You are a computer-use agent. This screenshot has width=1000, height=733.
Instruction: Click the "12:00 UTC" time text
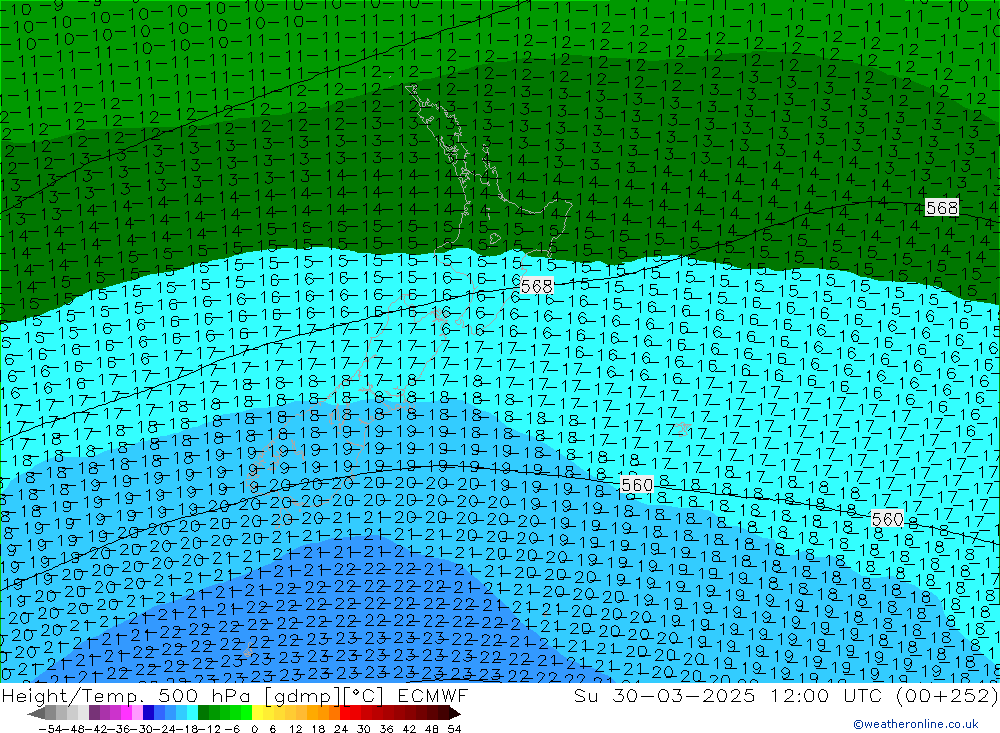coord(826,695)
